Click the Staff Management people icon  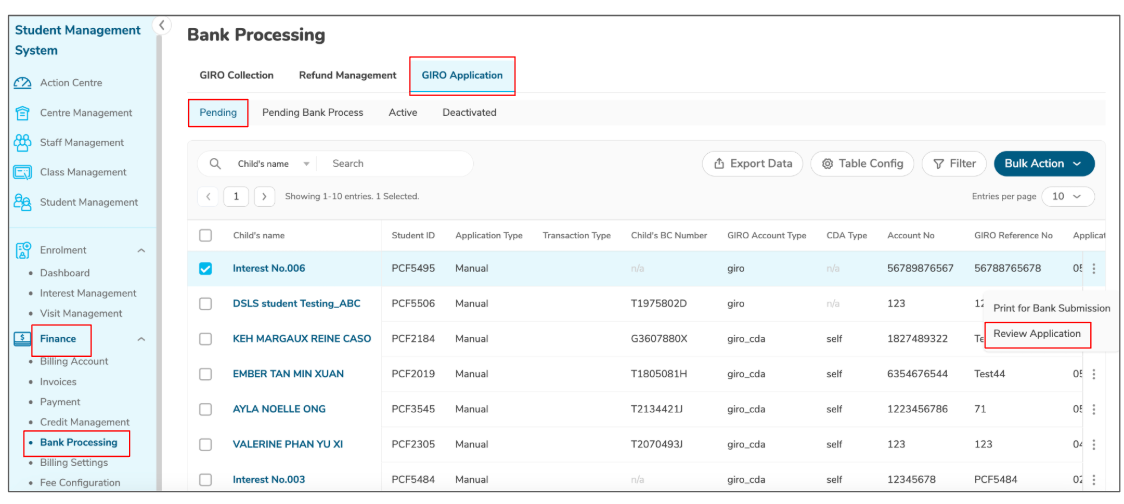tap(22, 143)
